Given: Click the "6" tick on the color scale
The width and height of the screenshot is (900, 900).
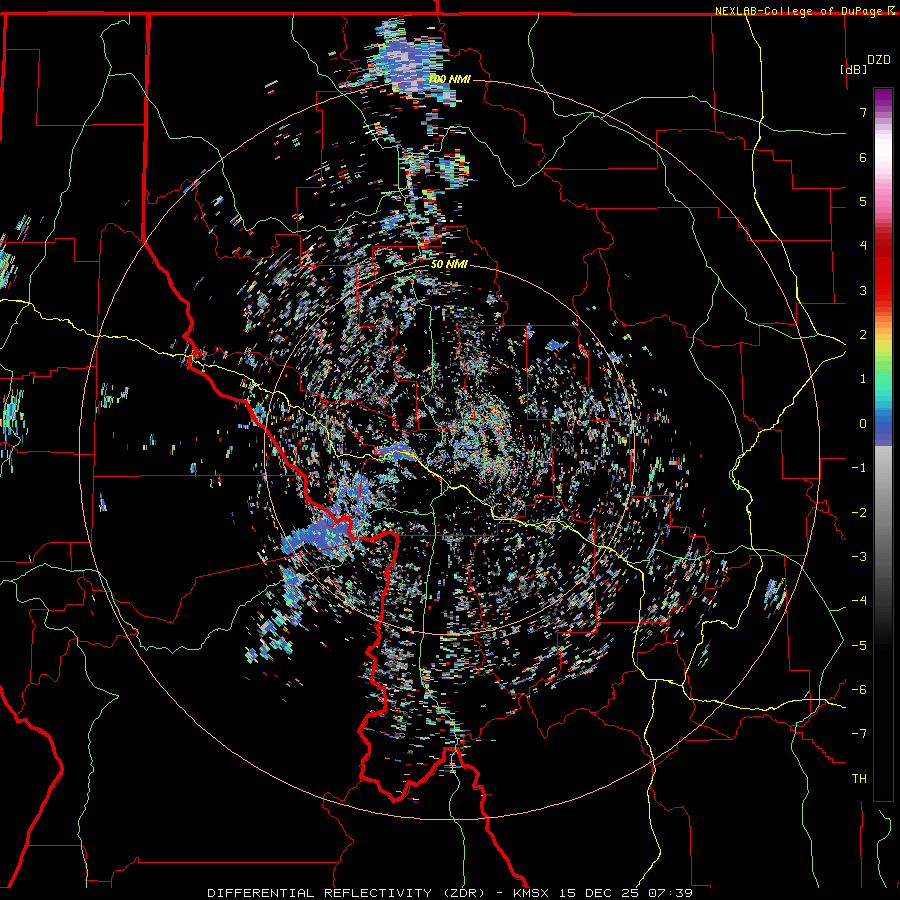Looking at the screenshot, I should [x=863, y=157].
